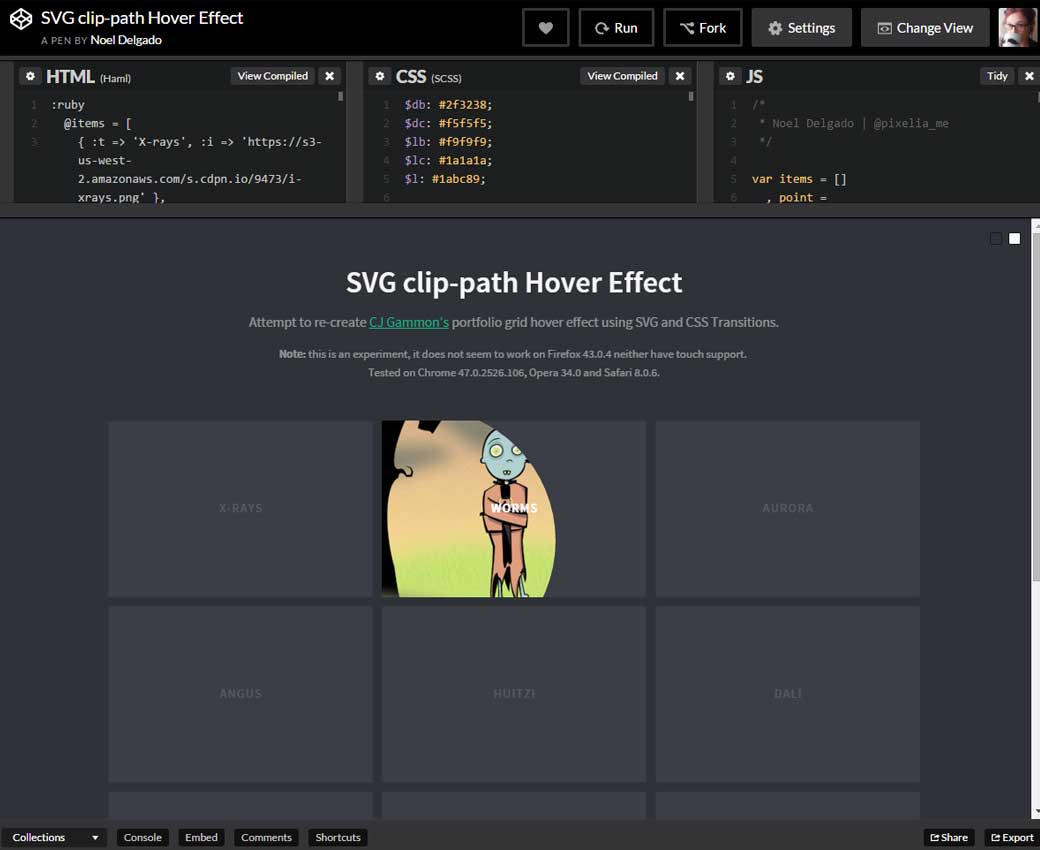The height and width of the screenshot is (850, 1040).
Task: Click the heart icon to love pen
Action: 545,28
